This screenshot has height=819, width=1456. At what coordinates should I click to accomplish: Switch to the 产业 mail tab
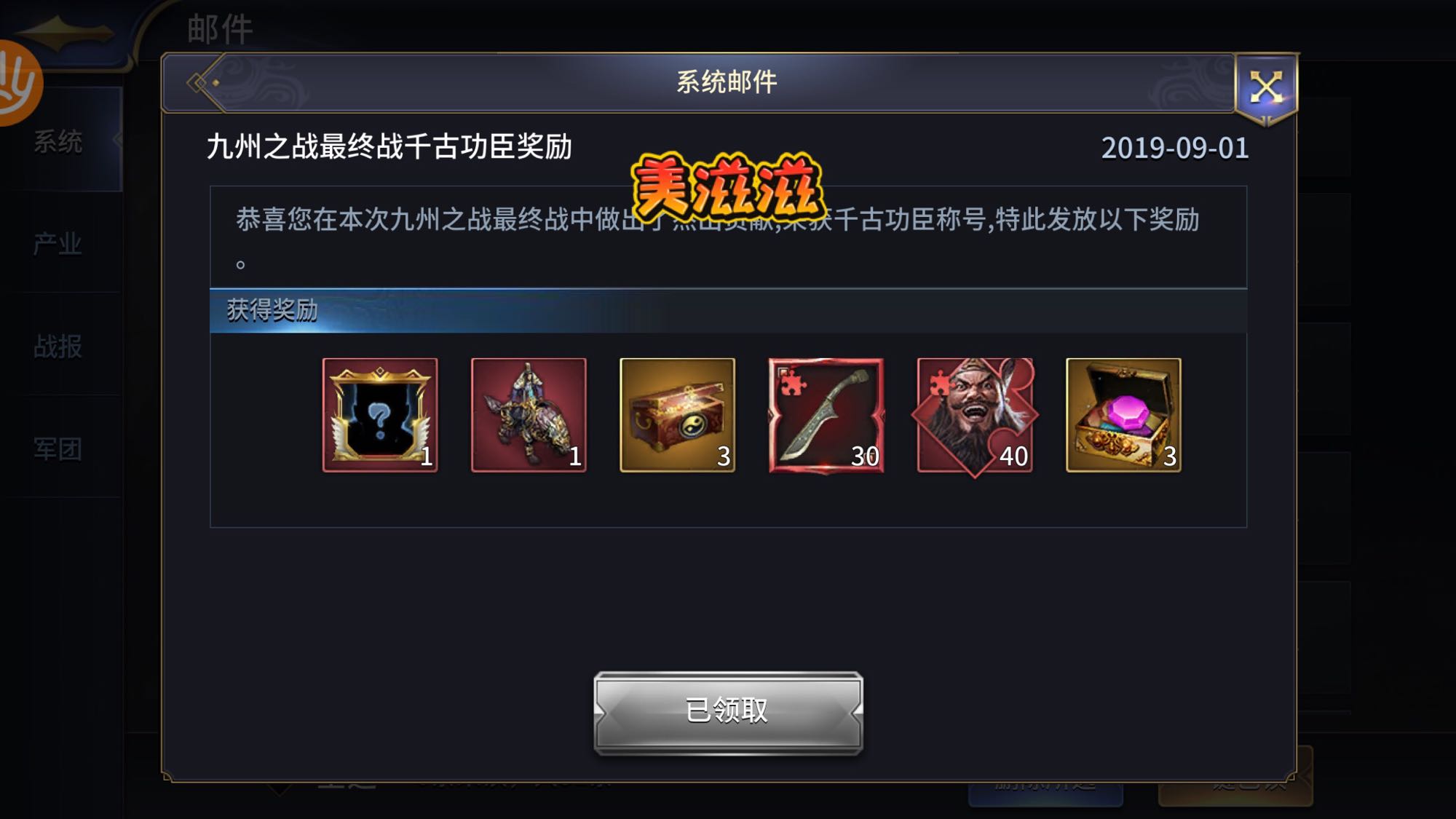(x=58, y=244)
